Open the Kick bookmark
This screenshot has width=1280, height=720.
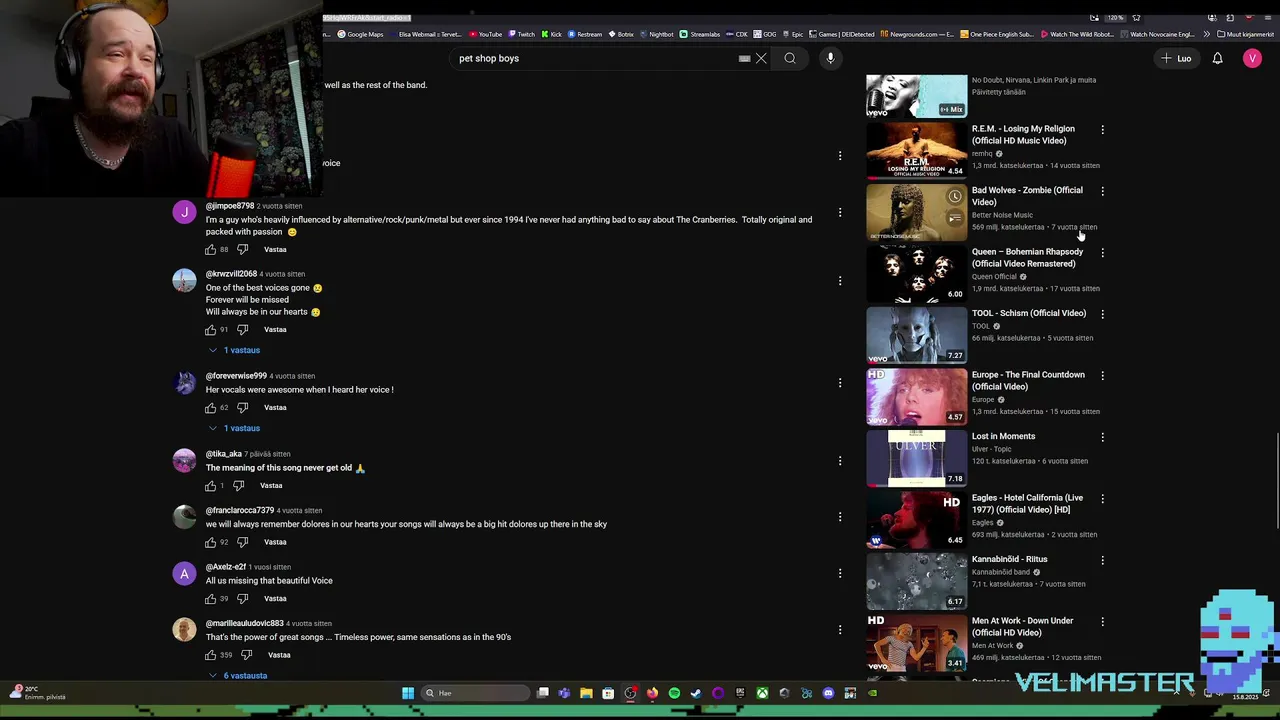pyautogui.click(x=552, y=34)
